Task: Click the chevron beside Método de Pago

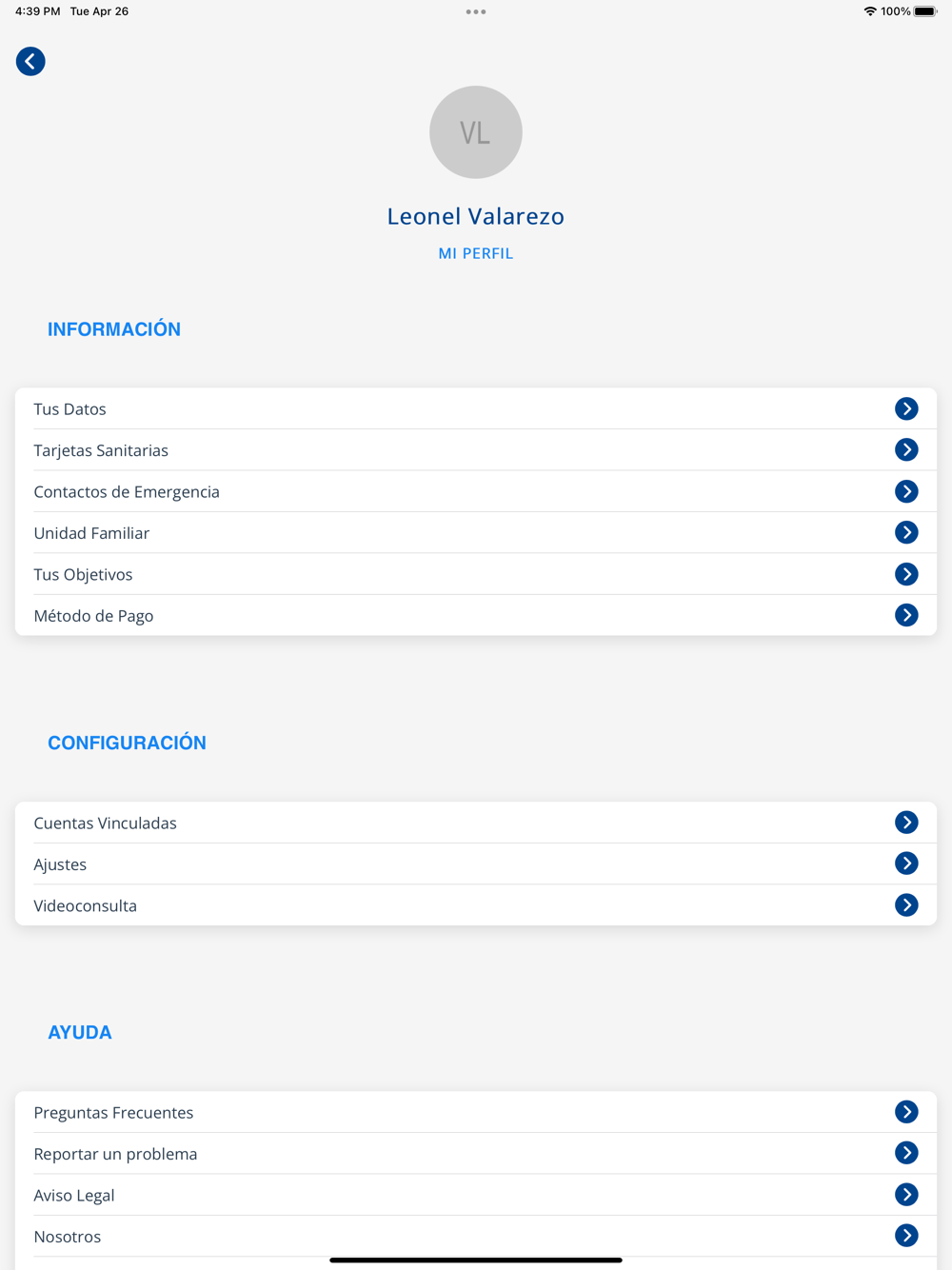Action: click(906, 615)
